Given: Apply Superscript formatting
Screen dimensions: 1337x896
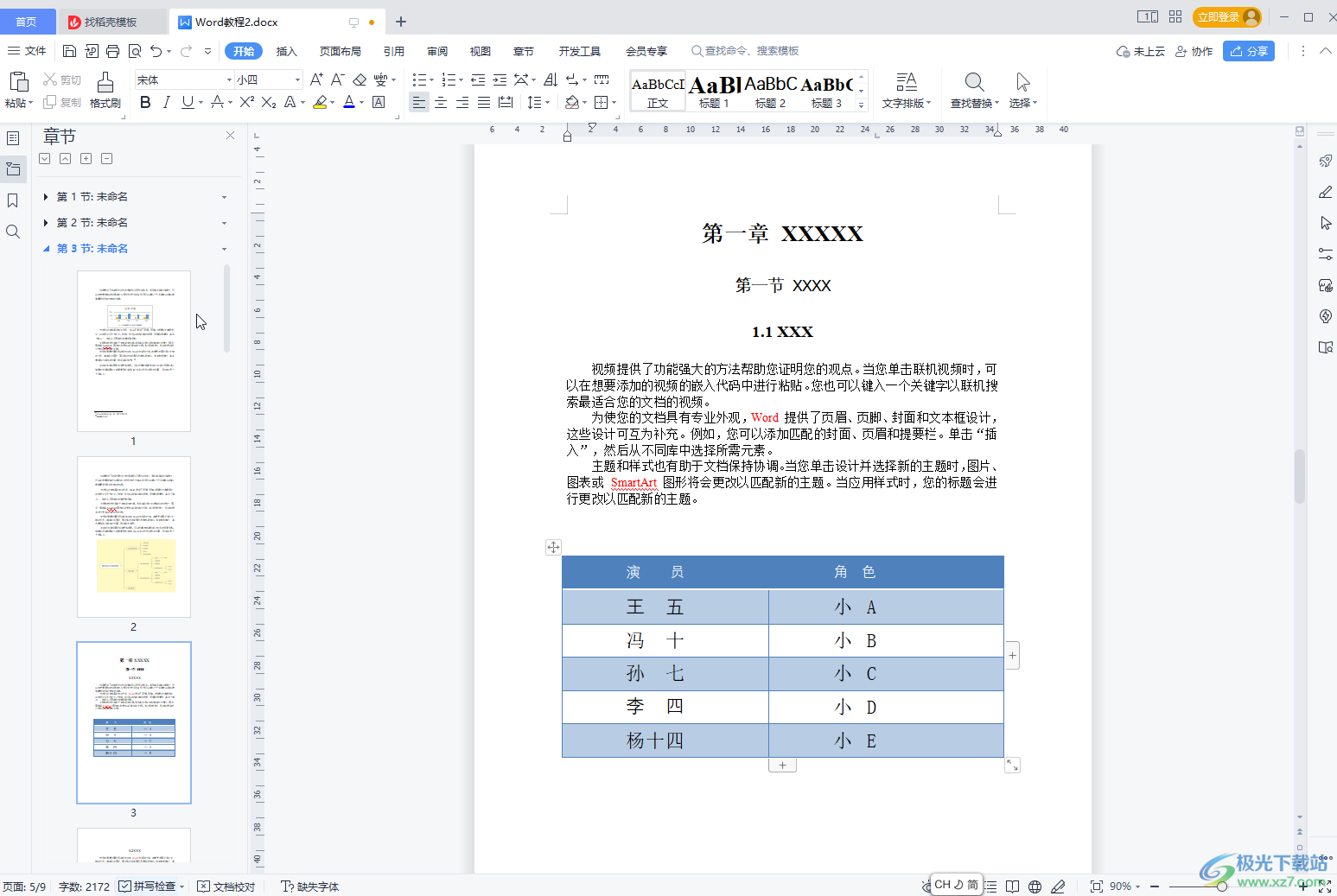Looking at the screenshot, I should [247, 102].
